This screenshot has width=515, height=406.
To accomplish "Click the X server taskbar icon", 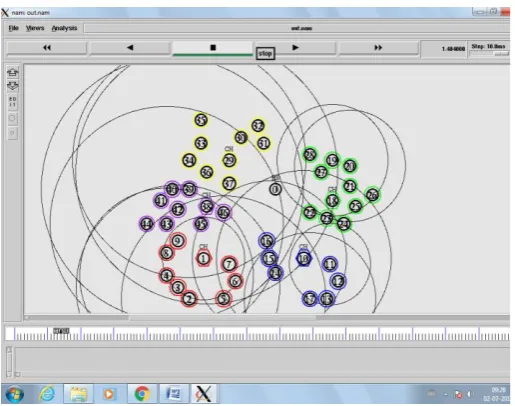I will click(204, 394).
